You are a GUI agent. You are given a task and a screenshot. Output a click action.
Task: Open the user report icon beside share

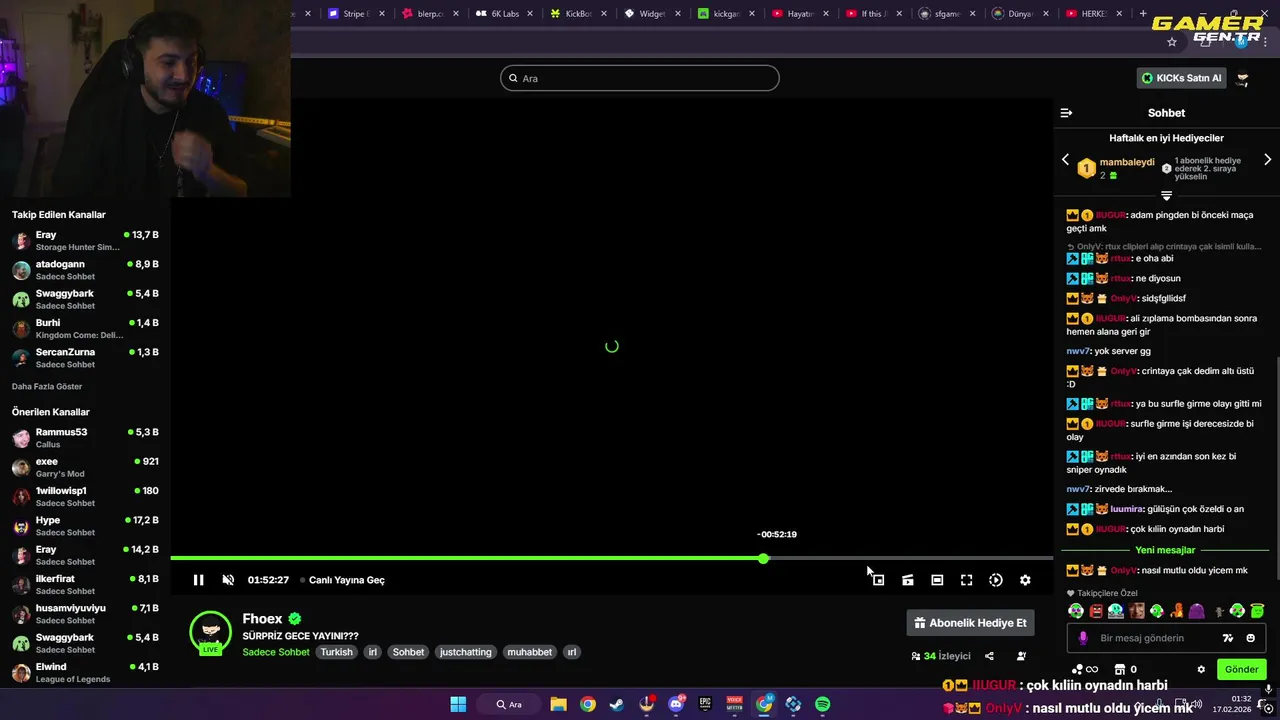coord(1021,656)
